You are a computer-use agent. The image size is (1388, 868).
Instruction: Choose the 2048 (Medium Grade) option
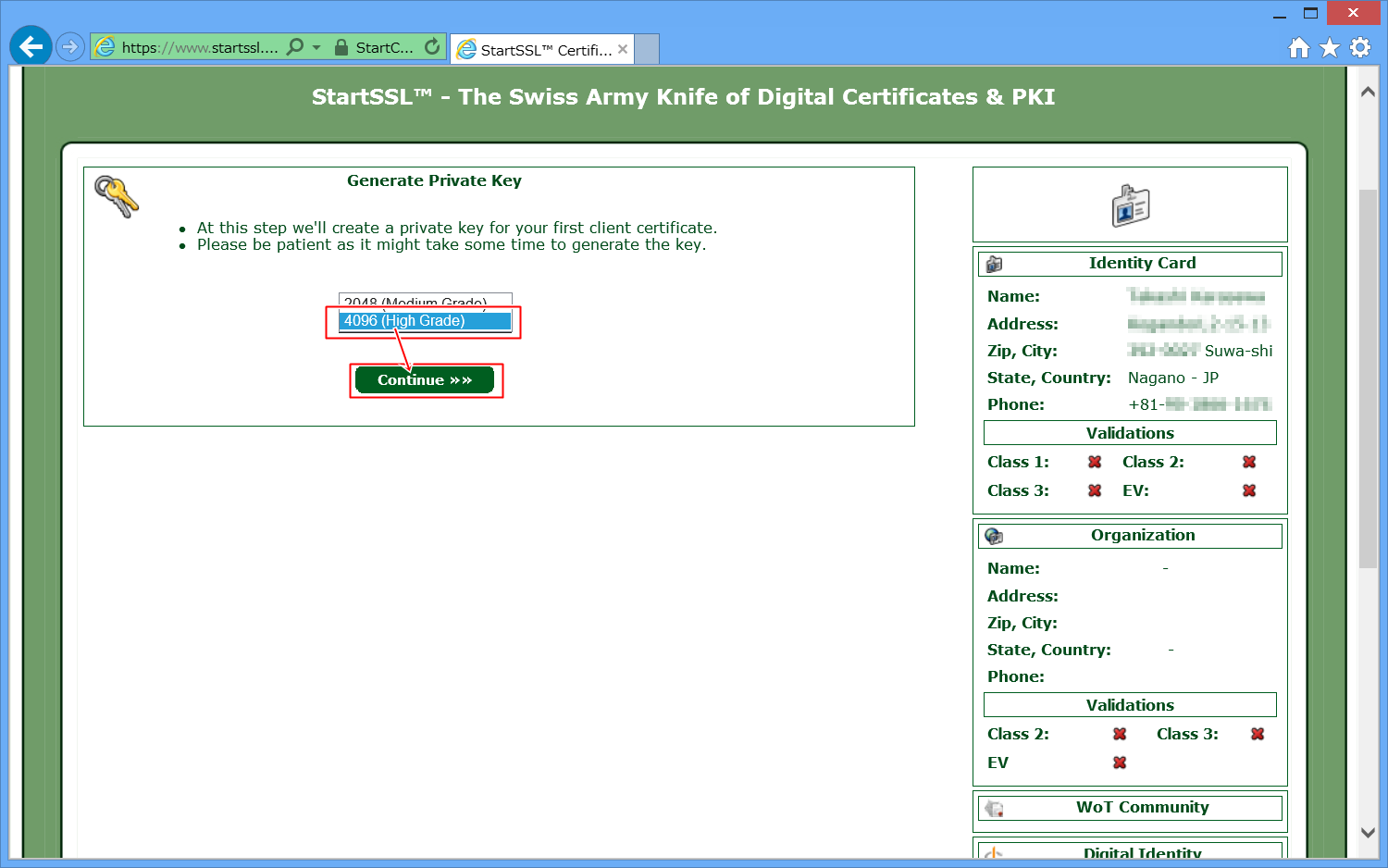click(x=424, y=301)
